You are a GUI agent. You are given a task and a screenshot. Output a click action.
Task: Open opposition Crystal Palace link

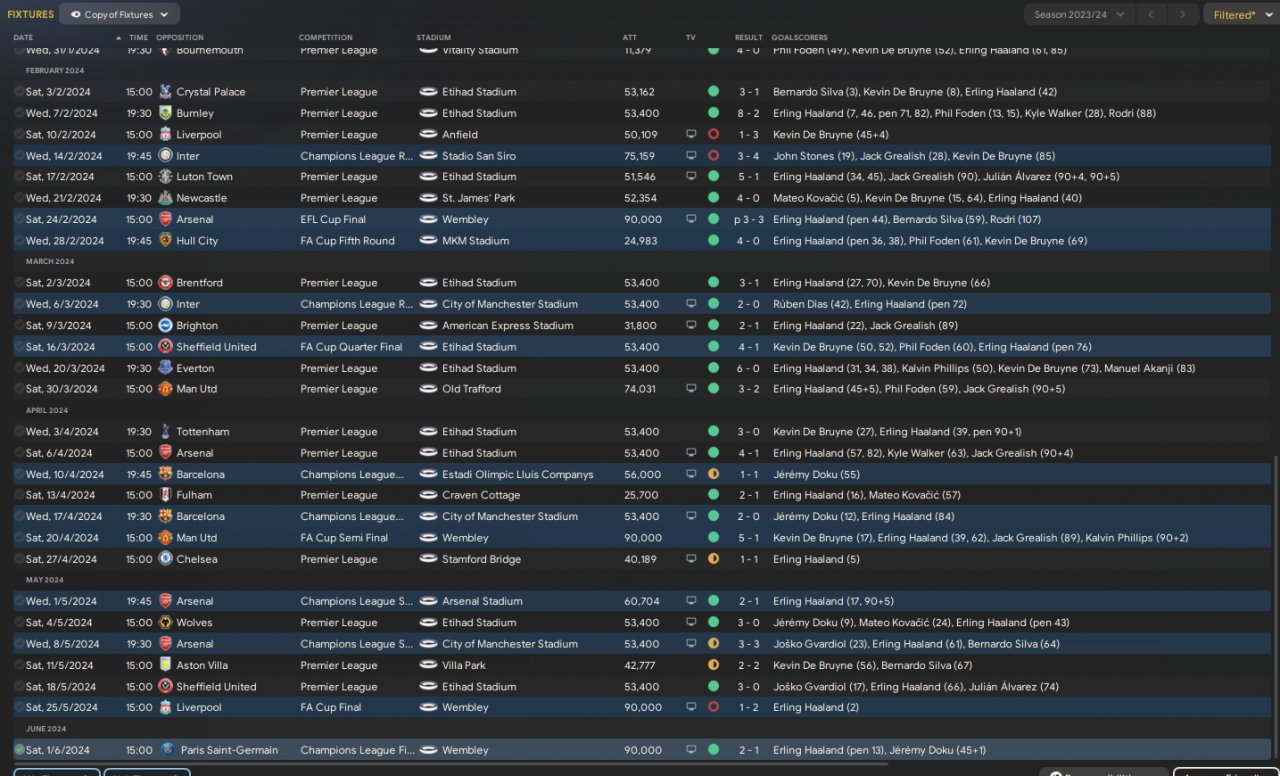[211, 92]
